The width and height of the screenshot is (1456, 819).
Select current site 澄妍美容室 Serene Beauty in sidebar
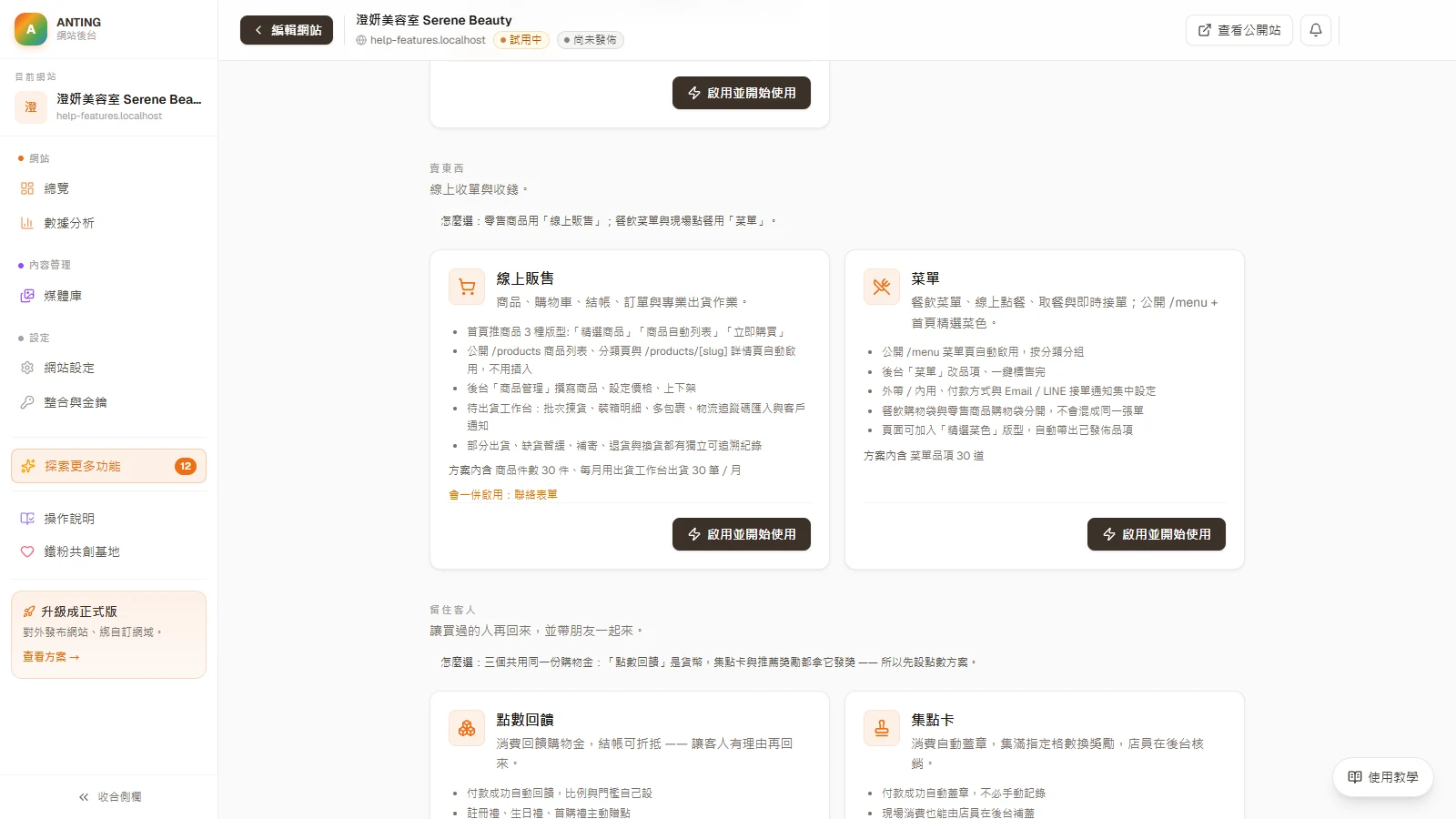pos(108,106)
